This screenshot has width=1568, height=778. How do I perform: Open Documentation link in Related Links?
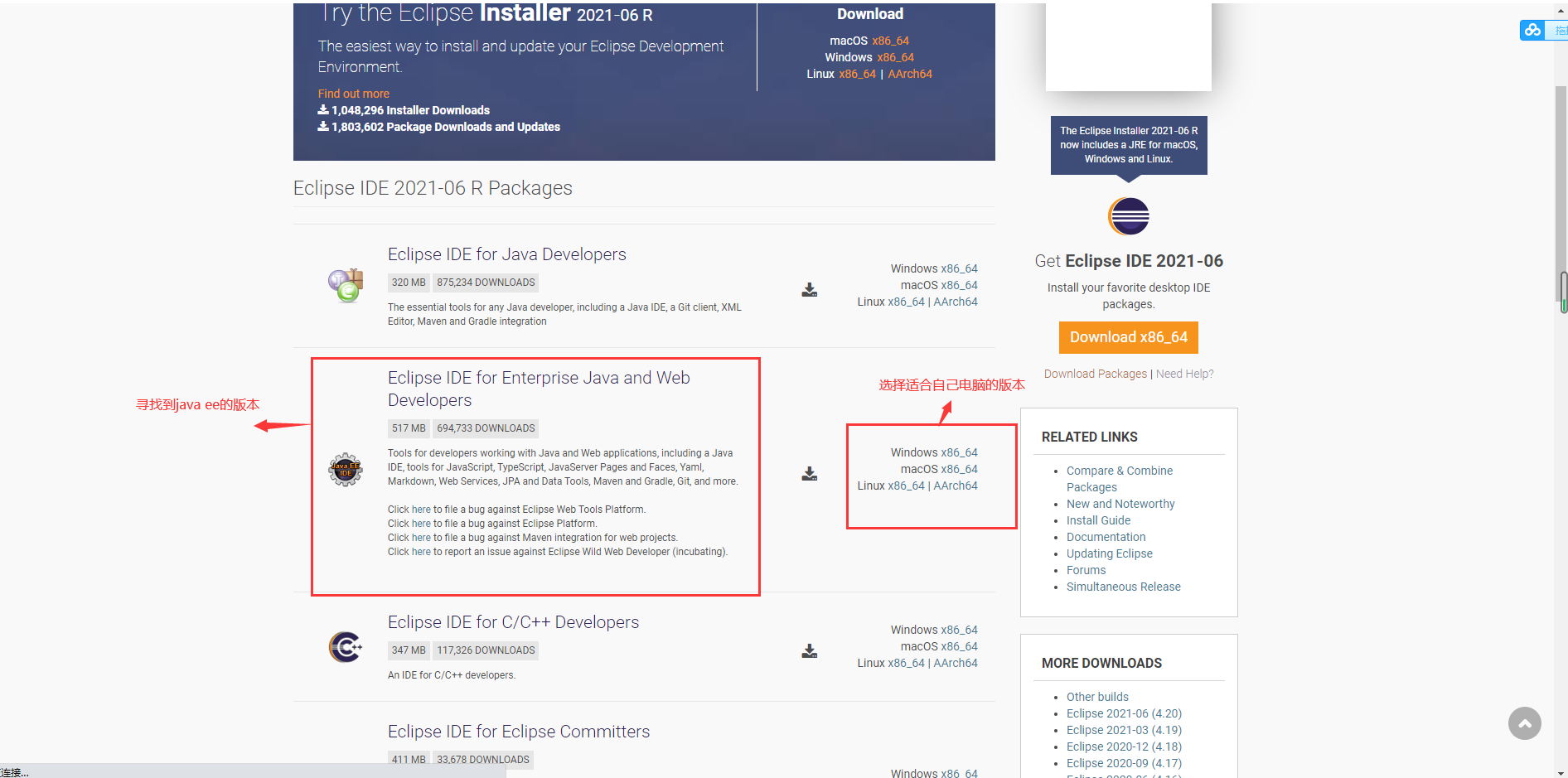point(1106,537)
